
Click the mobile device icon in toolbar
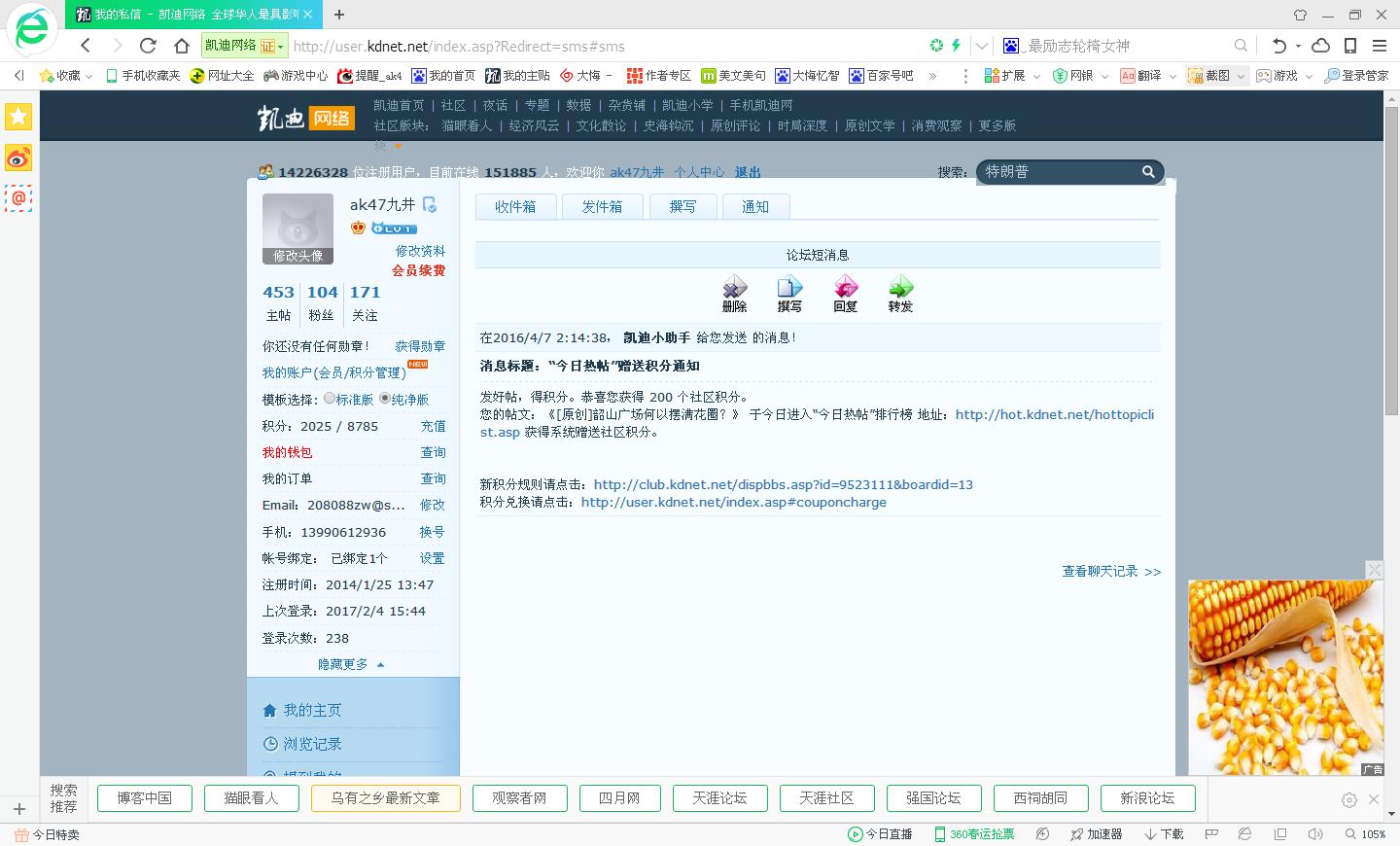[1350, 46]
